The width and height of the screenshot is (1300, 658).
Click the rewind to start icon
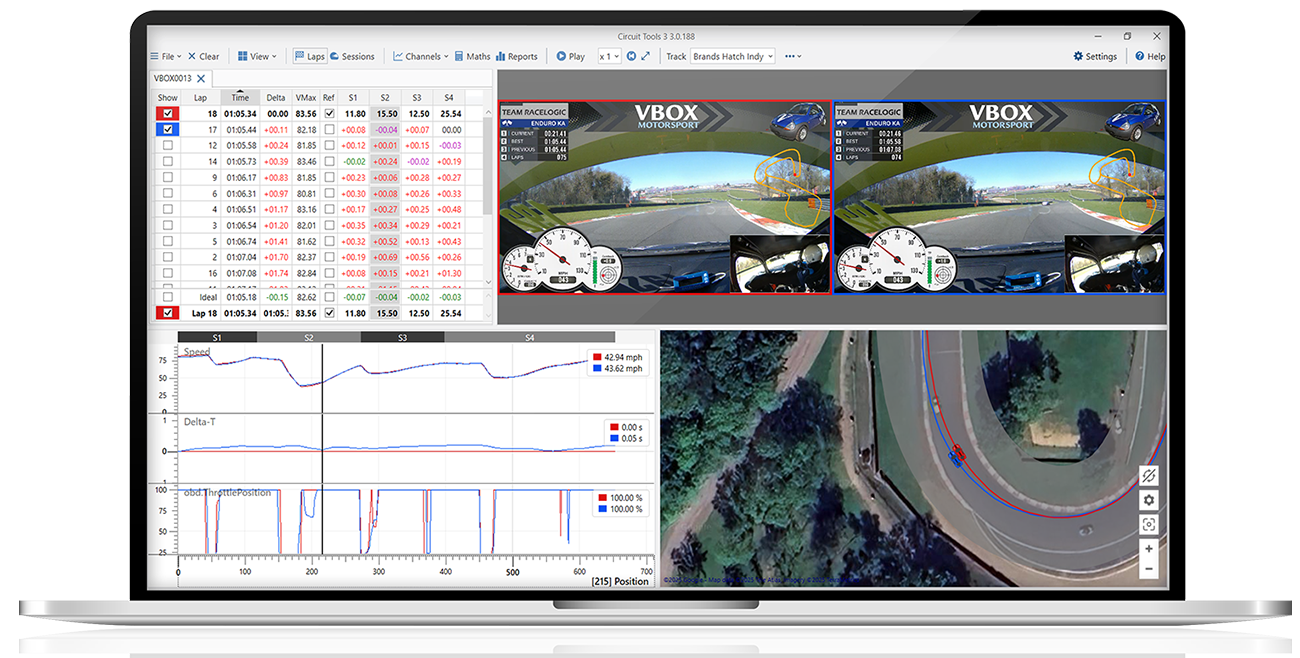click(631, 57)
